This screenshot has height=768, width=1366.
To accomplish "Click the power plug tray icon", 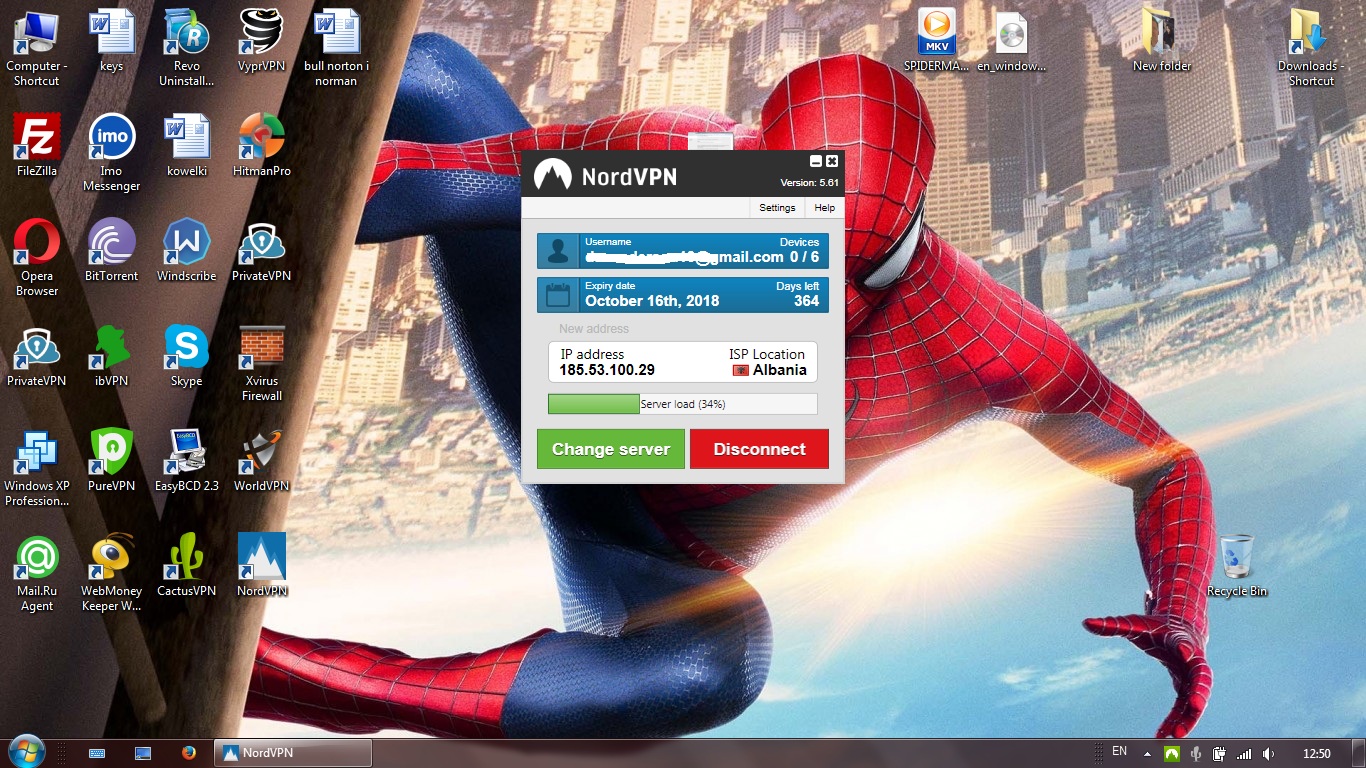I will pos(1220,753).
